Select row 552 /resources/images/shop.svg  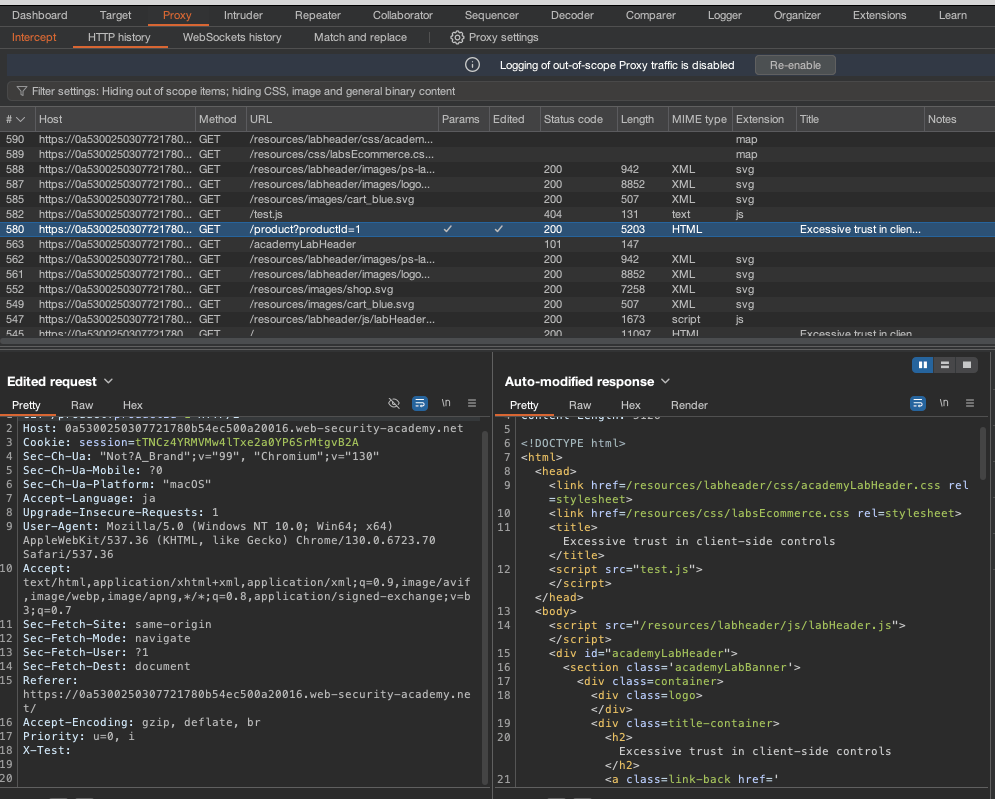click(498, 289)
